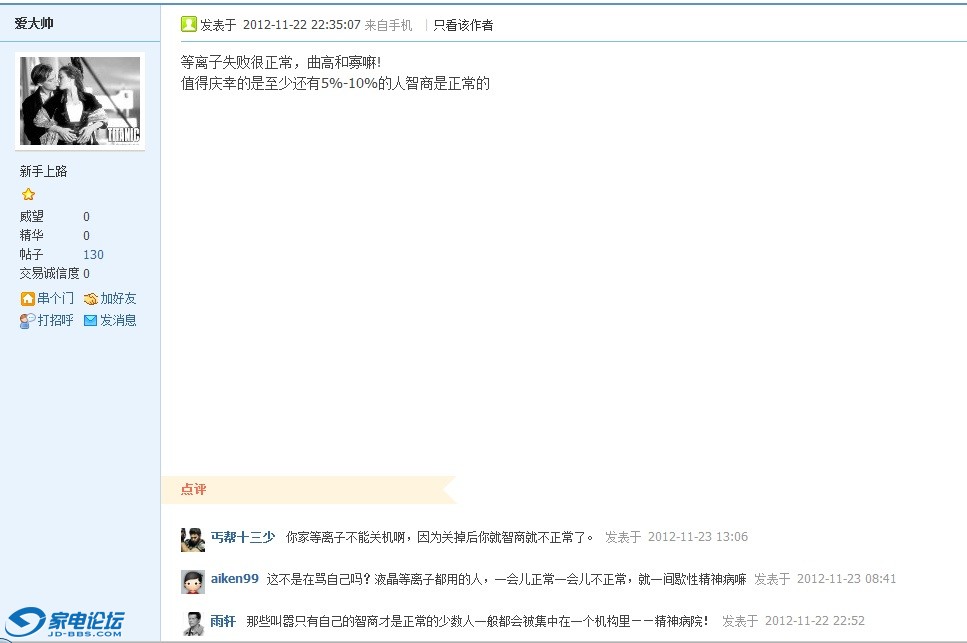The height and width of the screenshot is (643, 967).
Task: Open the aiken99 username link
Action: (234, 578)
